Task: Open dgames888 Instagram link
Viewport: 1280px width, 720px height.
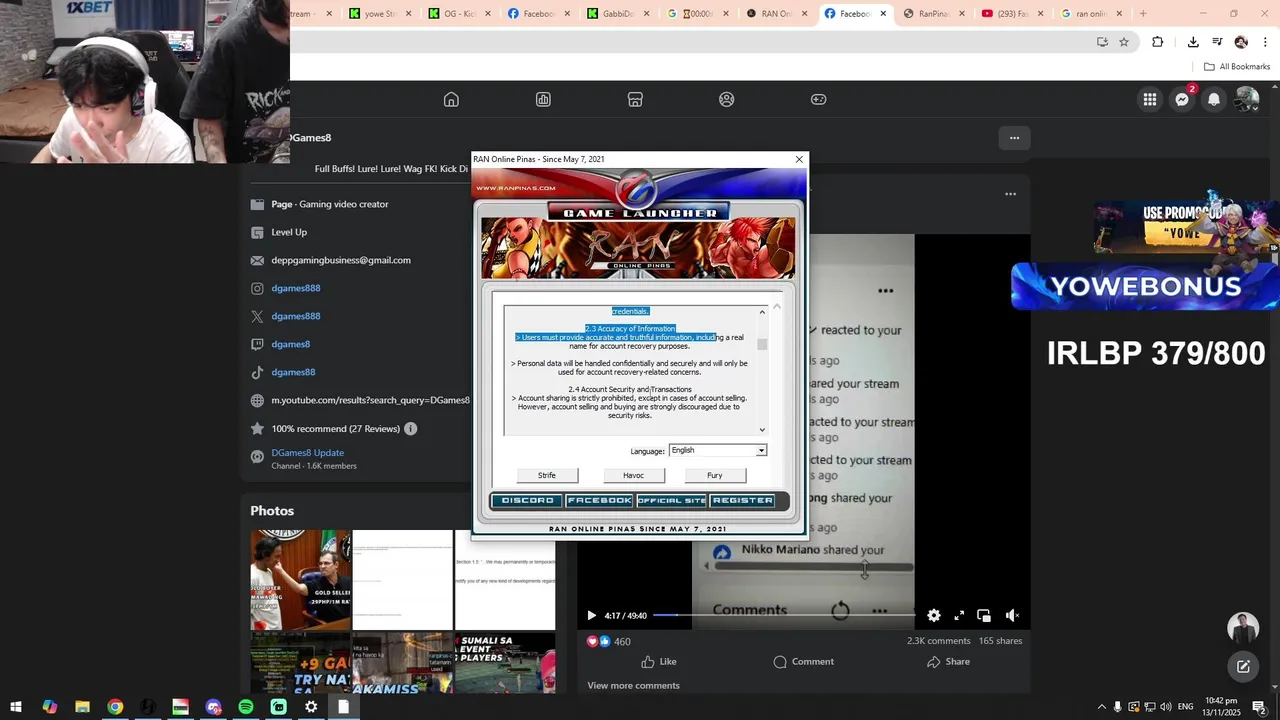Action: click(296, 288)
